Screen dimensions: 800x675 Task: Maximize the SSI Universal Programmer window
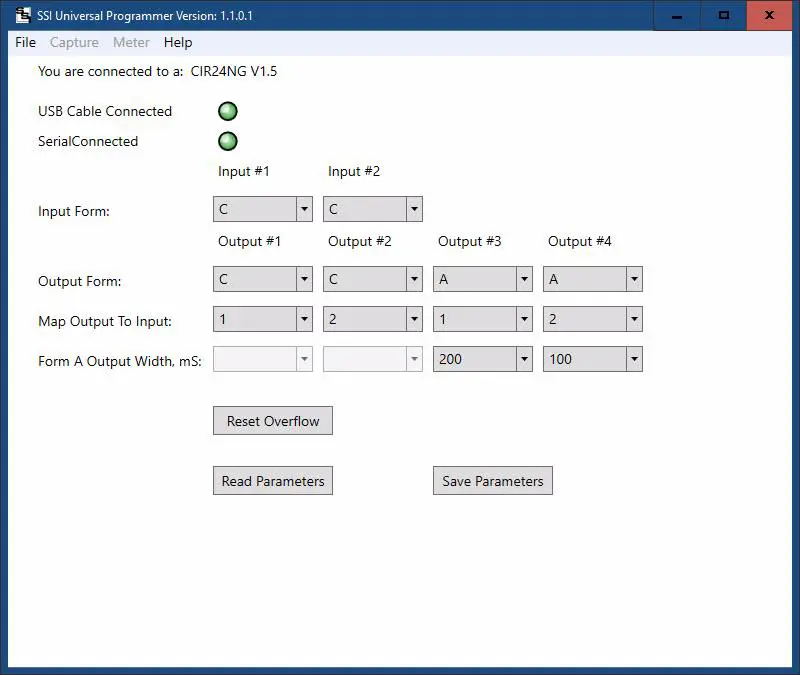click(723, 16)
